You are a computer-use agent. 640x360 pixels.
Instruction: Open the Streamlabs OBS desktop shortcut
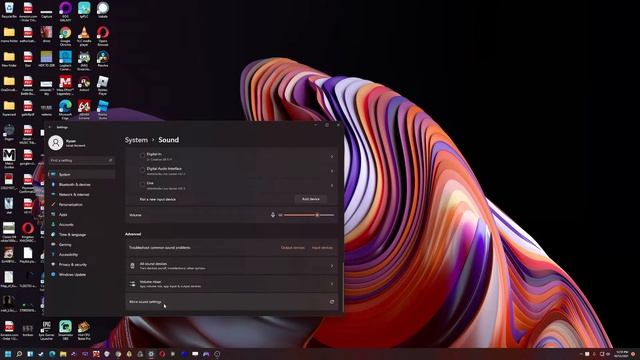pyautogui.click(x=65, y=330)
